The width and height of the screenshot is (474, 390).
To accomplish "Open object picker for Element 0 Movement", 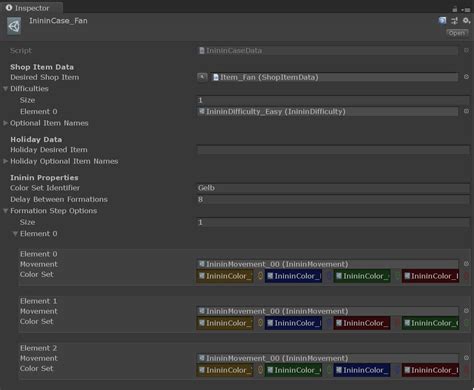I will click(x=466, y=264).
